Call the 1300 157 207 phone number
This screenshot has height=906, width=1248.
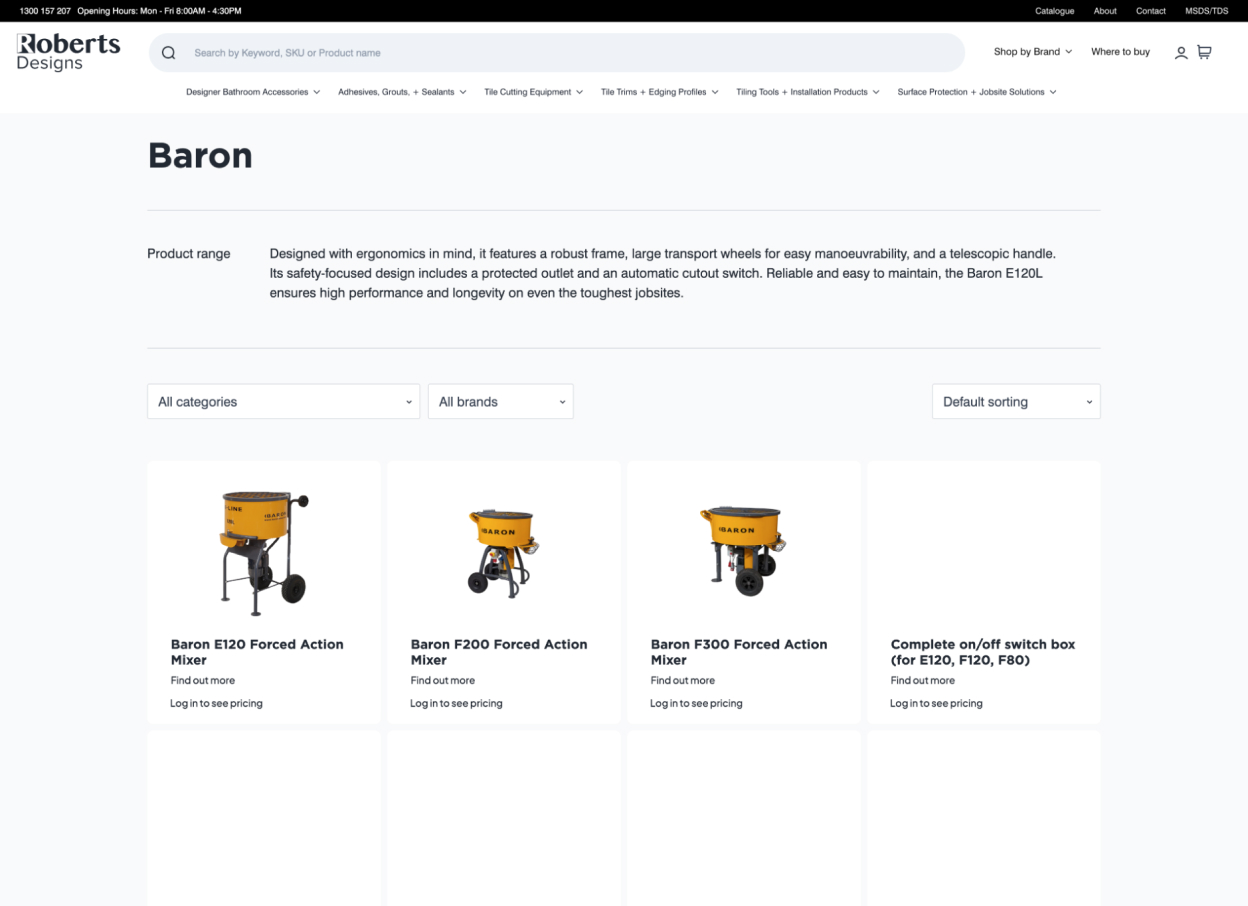(45, 11)
